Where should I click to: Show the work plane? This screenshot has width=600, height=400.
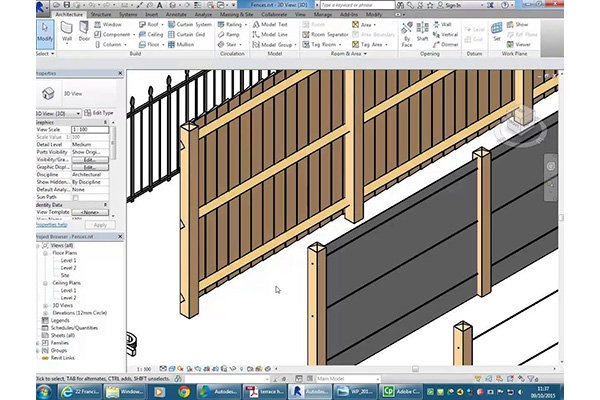(517, 24)
